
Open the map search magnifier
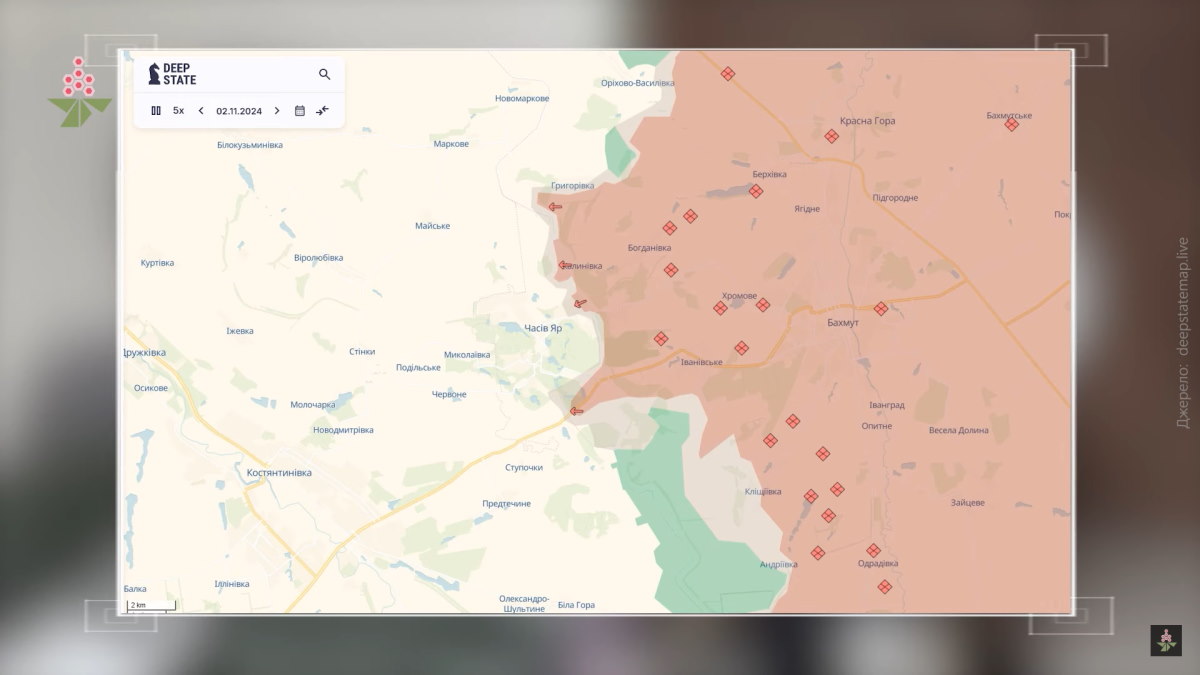[324, 74]
